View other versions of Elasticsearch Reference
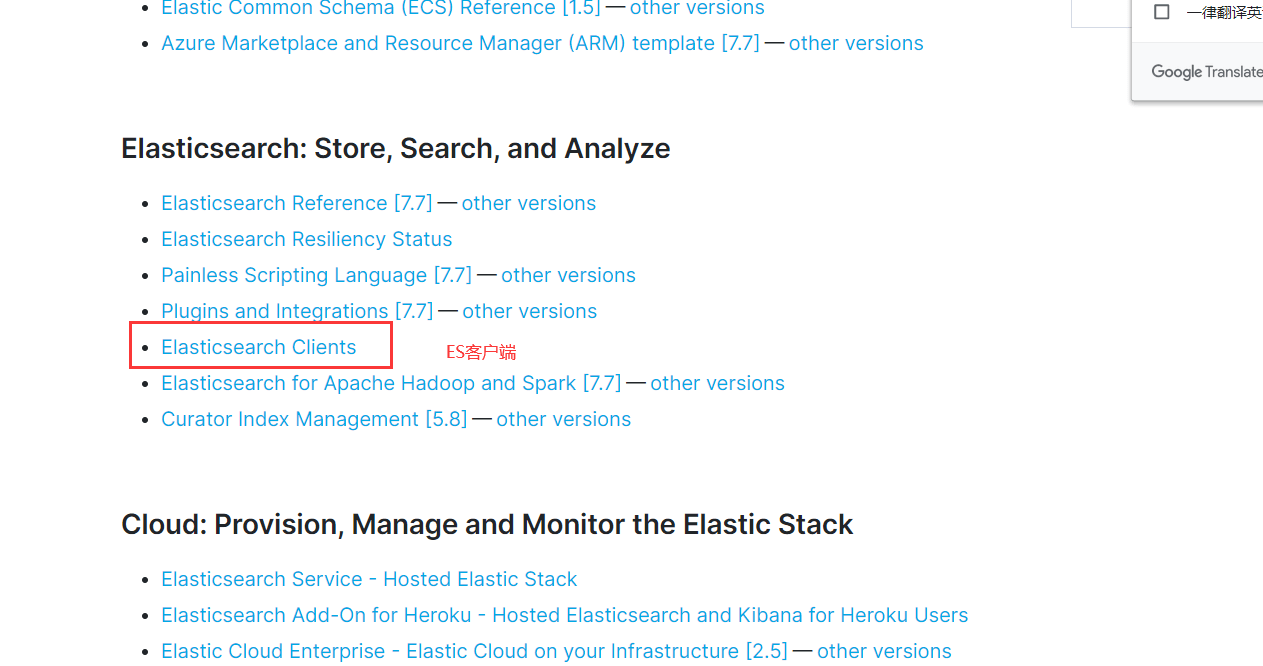Image resolution: width=1263 pixels, height=666 pixels. click(x=528, y=203)
